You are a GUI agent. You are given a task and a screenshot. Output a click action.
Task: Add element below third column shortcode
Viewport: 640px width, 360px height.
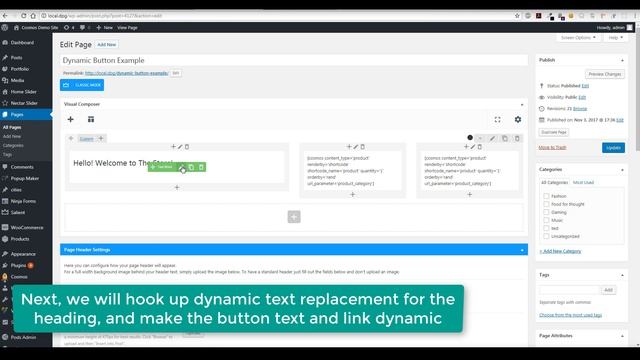[469, 195]
